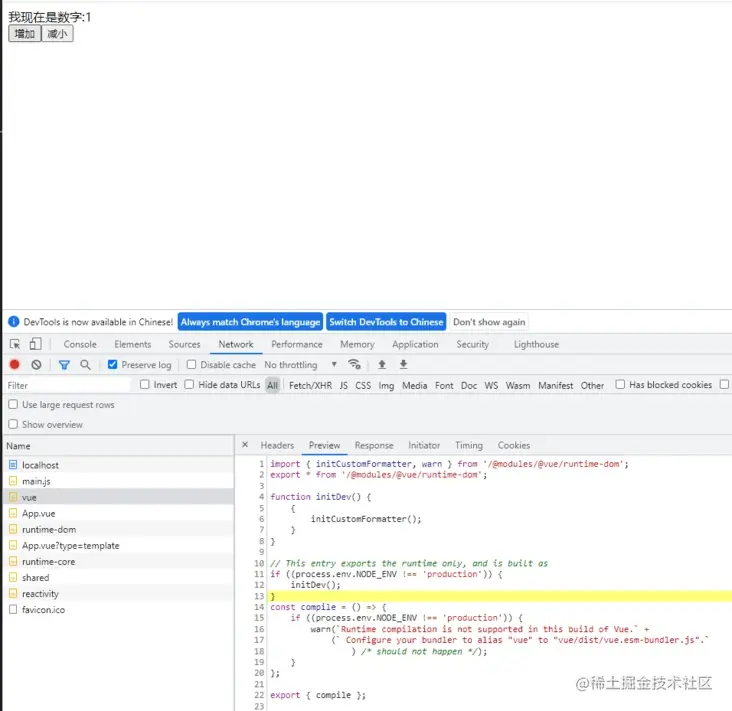Export HAR file with download arrow
Viewport: 732px width, 711px height.
pyautogui.click(x=404, y=365)
